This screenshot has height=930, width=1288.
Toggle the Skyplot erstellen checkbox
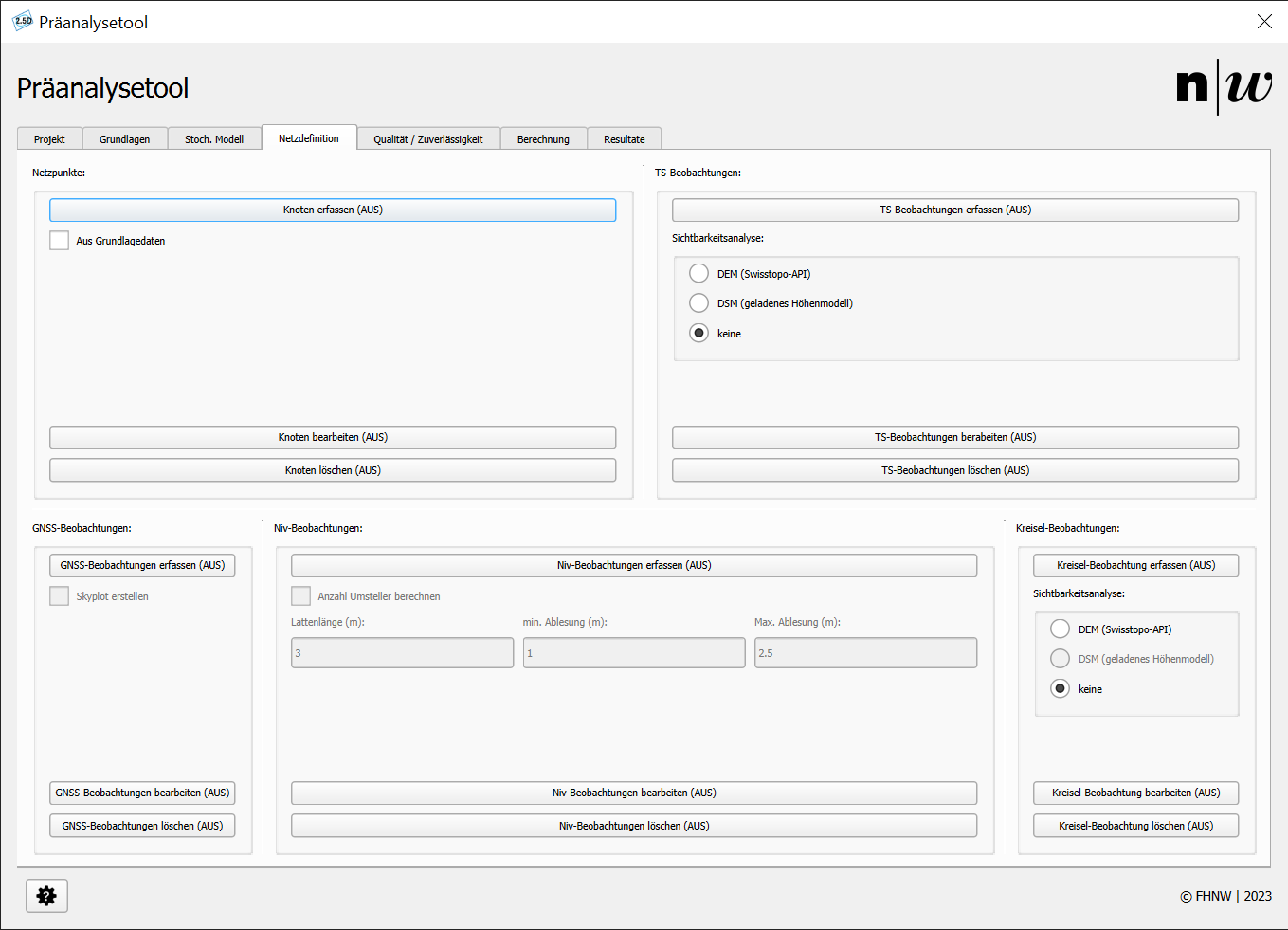[x=60, y=596]
